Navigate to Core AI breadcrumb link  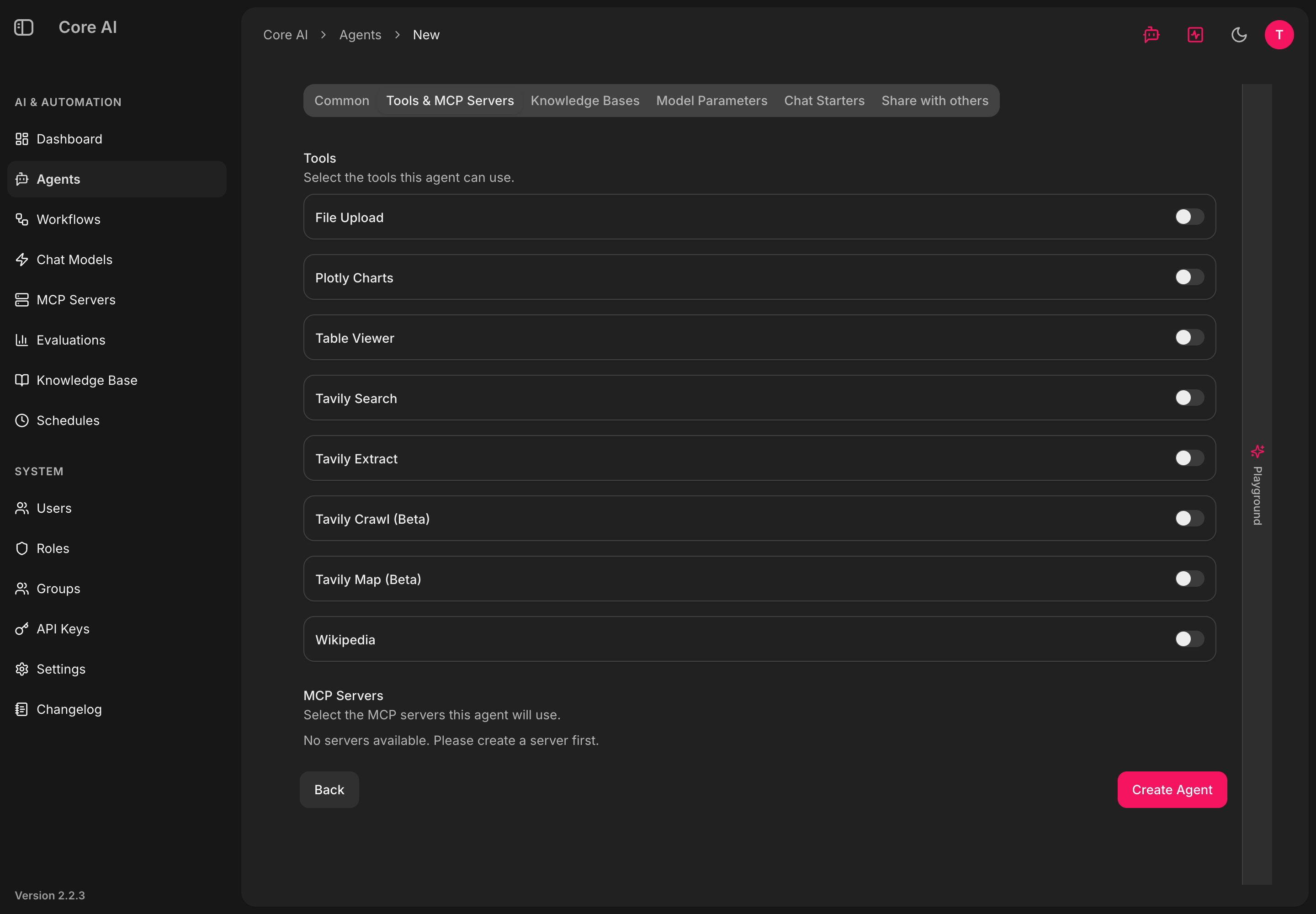(285, 35)
